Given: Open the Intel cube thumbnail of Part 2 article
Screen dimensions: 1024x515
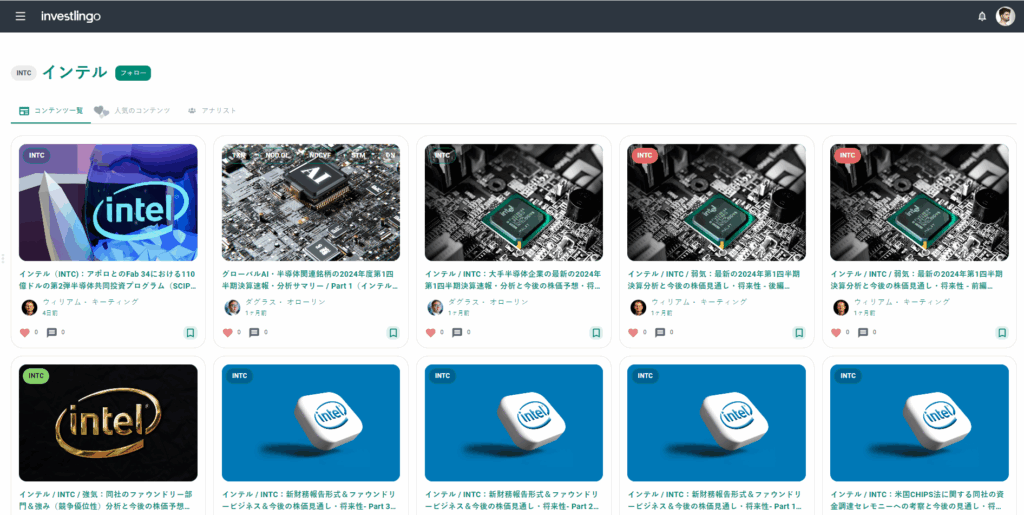Looking at the screenshot, I should click(x=514, y=423).
